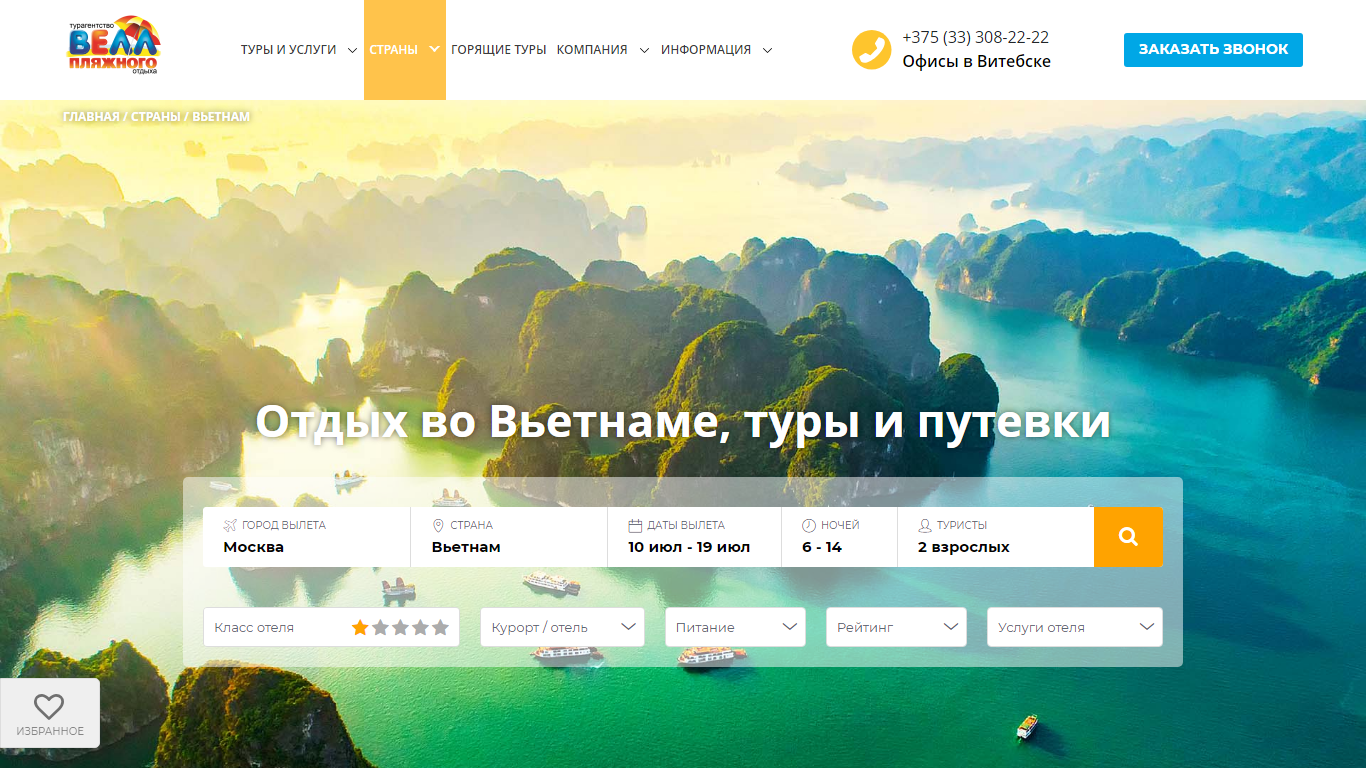Screen dimensions: 1366x768
Task: Set hotel class to one star
Action: [x=360, y=627]
